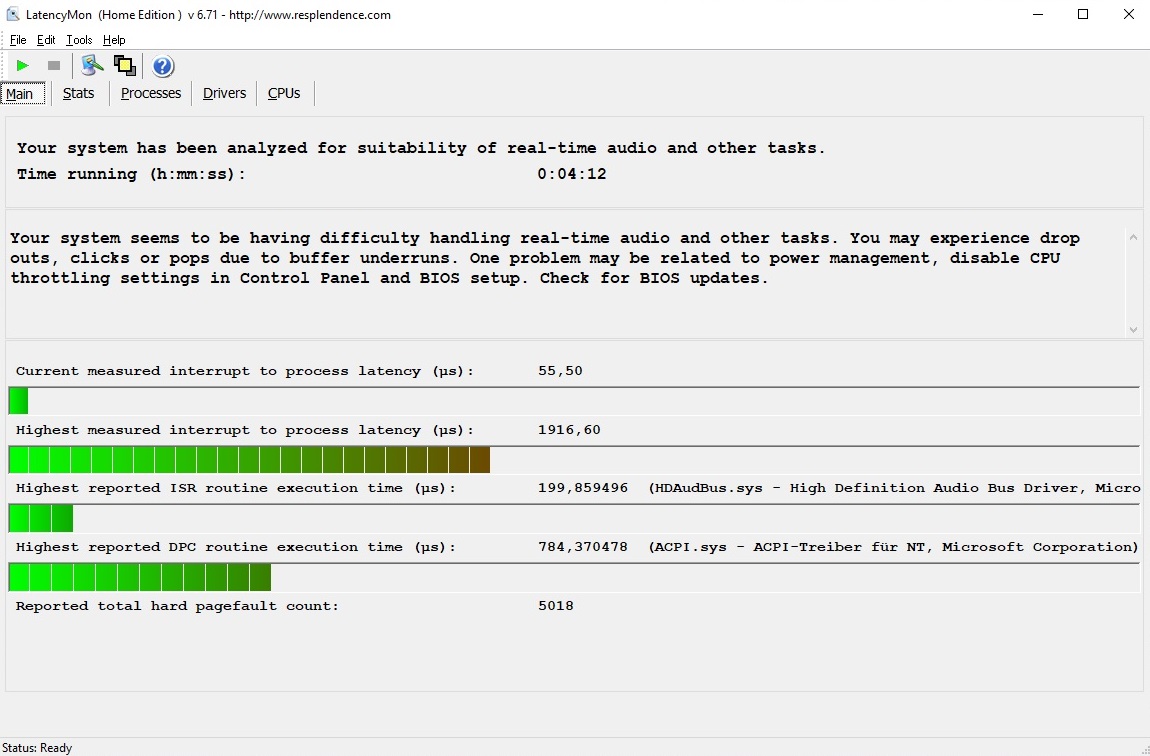Maximize the LatencyMon window

click(x=1083, y=15)
